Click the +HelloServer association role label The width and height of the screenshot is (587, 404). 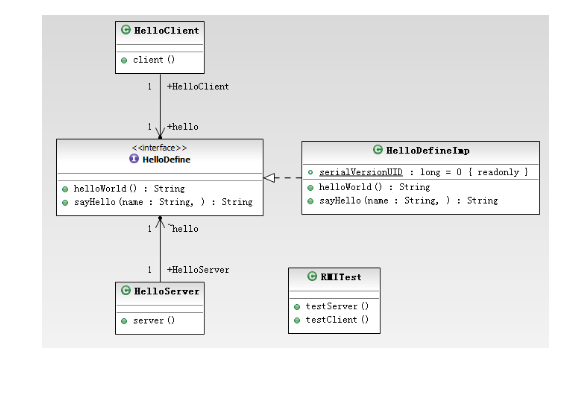[198, 270]
